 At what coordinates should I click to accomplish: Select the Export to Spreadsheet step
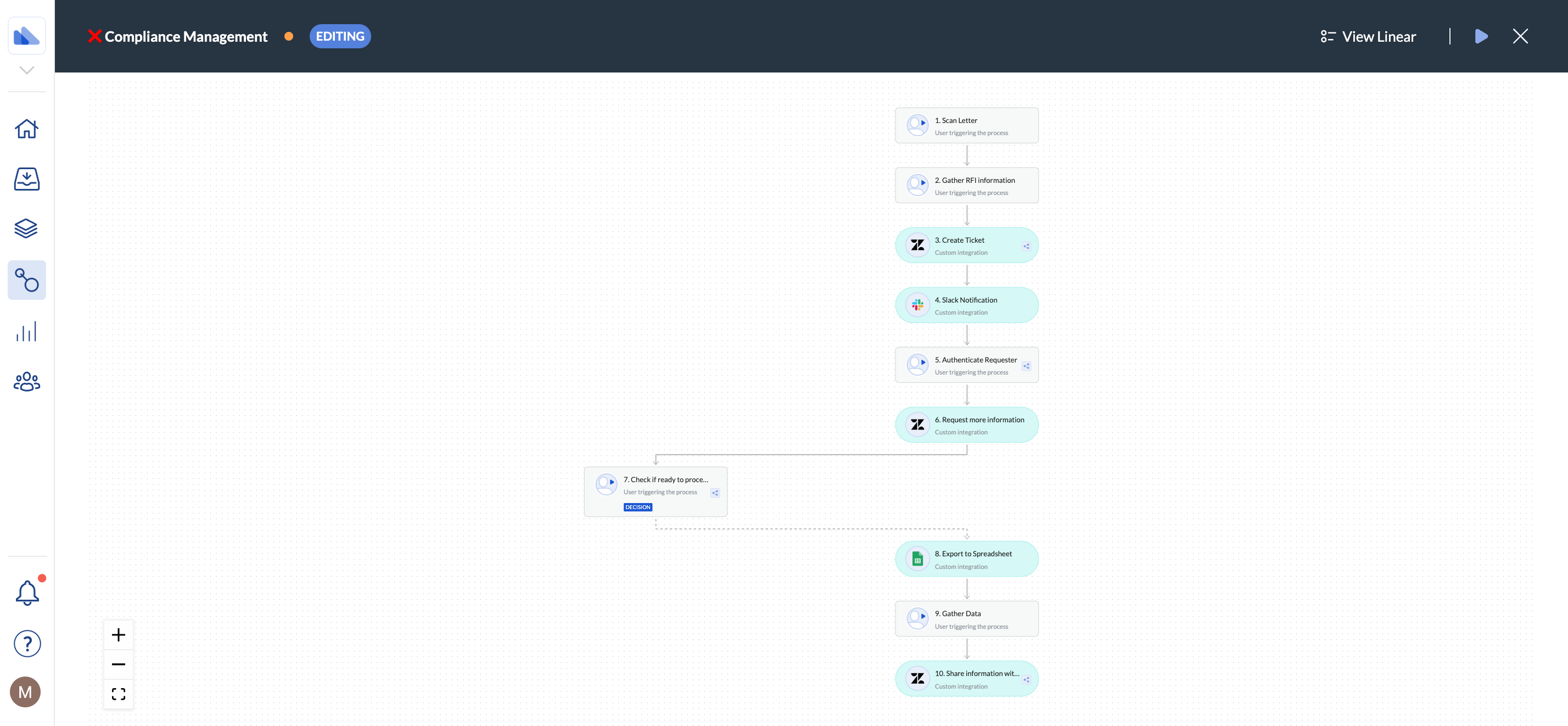click(x=967, y=559)
